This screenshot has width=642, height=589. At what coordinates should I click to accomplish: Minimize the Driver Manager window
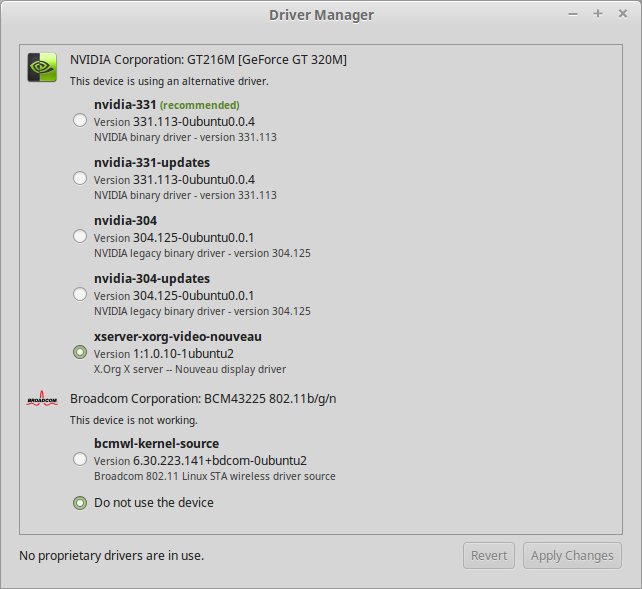[x=573, y=14]
